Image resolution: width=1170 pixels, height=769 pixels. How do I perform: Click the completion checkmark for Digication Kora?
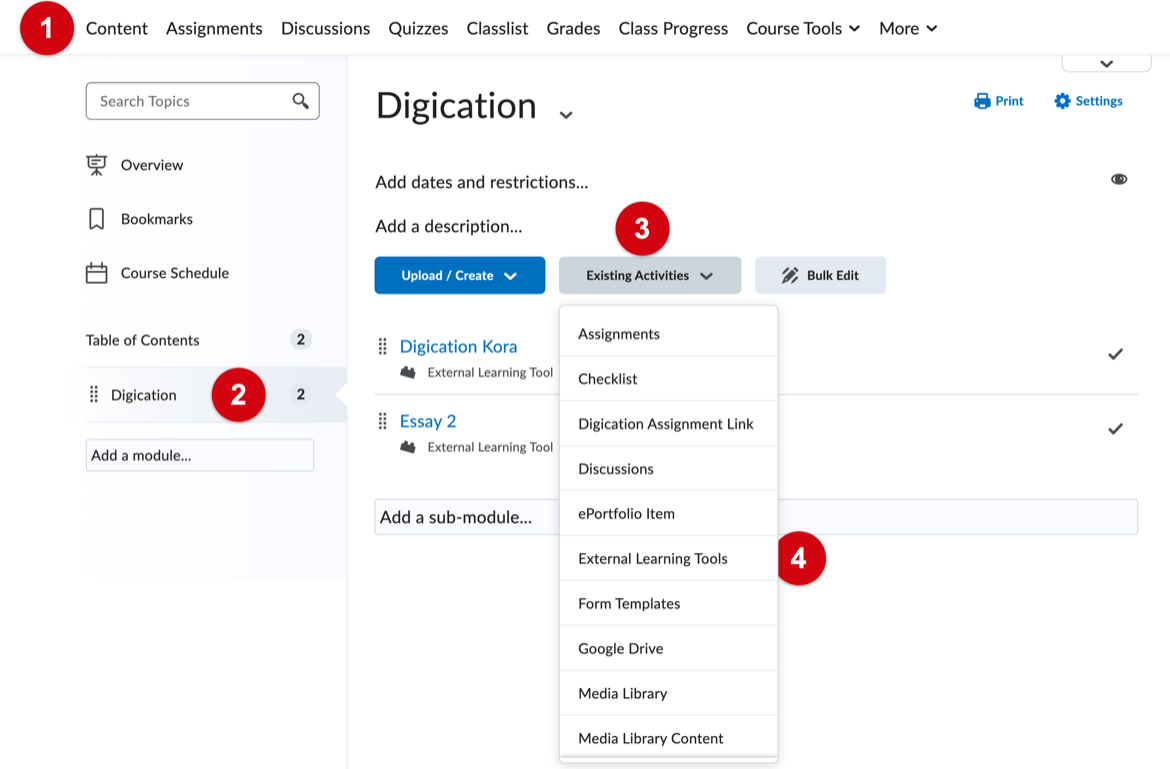click(1116, 354)
